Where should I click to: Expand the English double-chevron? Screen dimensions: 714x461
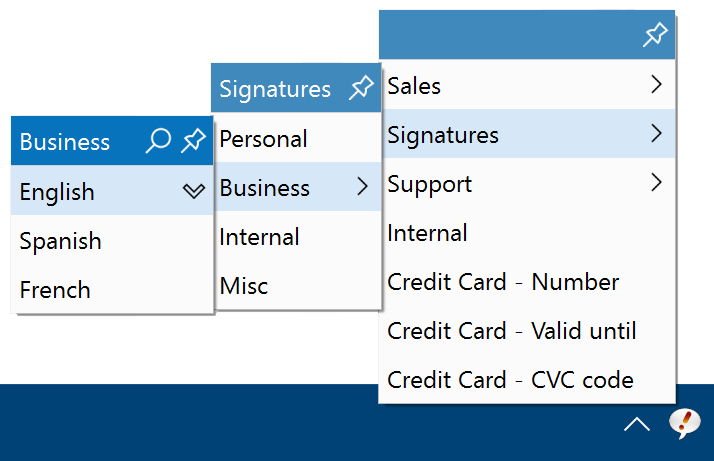click(194, 190)
